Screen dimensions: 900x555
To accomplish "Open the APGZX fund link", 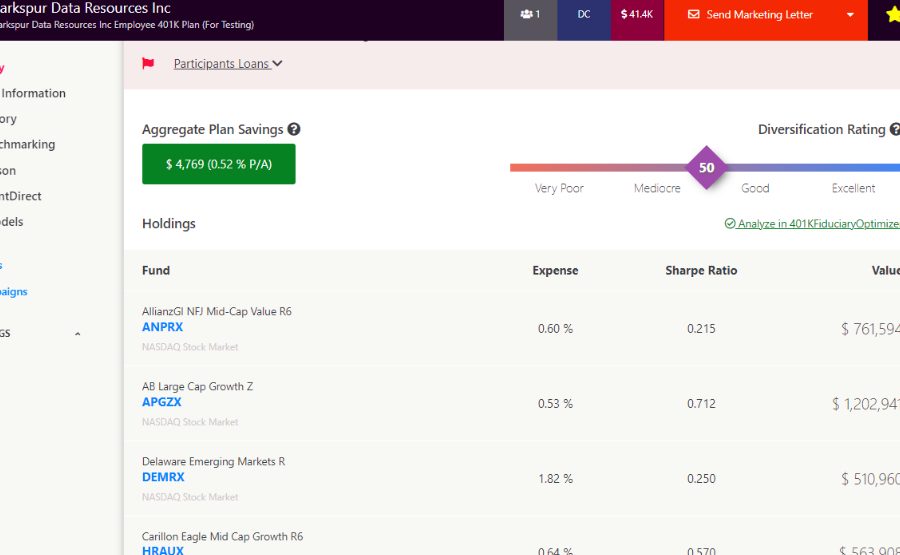I will pos(161,402).
